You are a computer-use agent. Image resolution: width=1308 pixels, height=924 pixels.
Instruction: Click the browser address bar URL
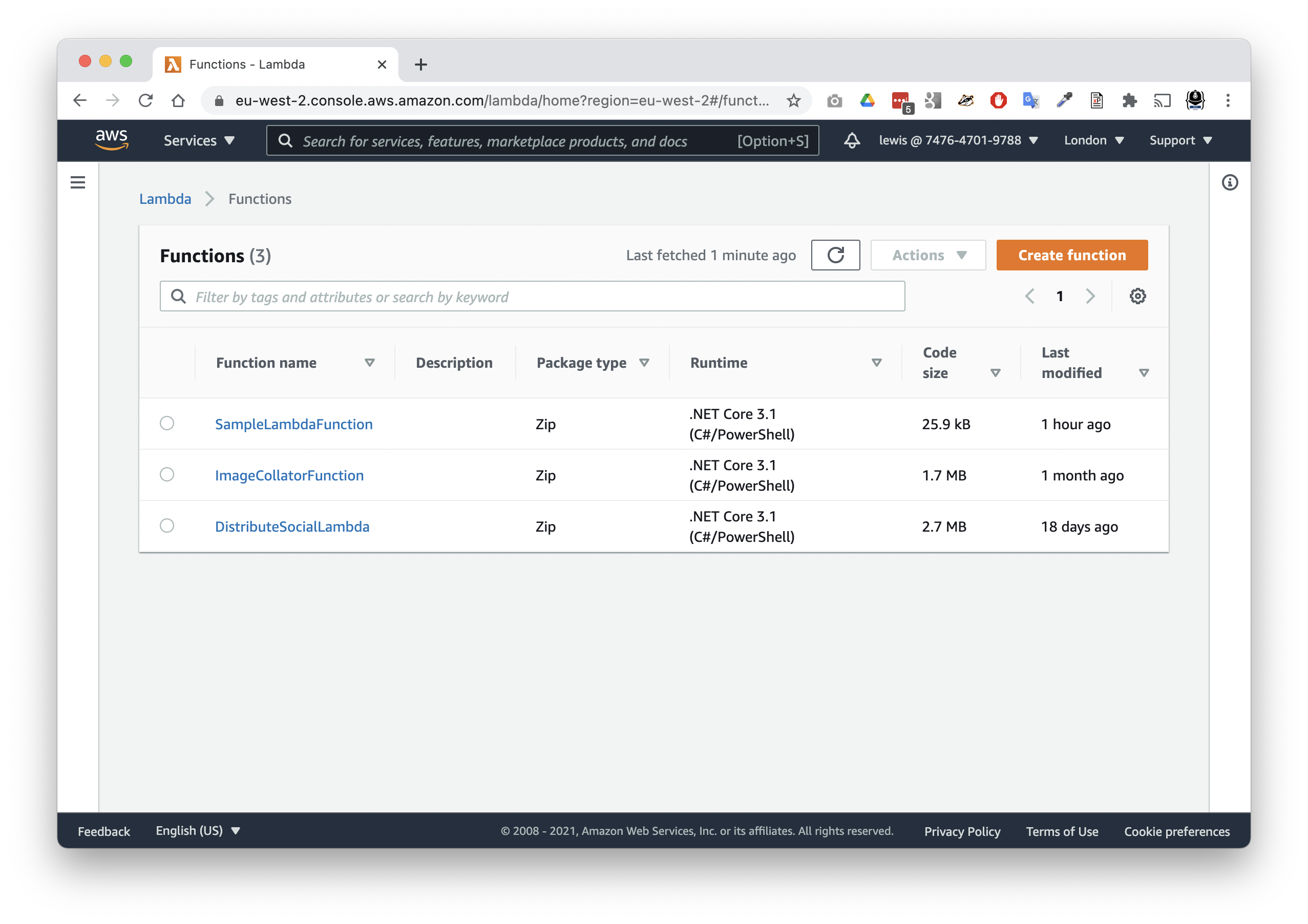point(502,101)
